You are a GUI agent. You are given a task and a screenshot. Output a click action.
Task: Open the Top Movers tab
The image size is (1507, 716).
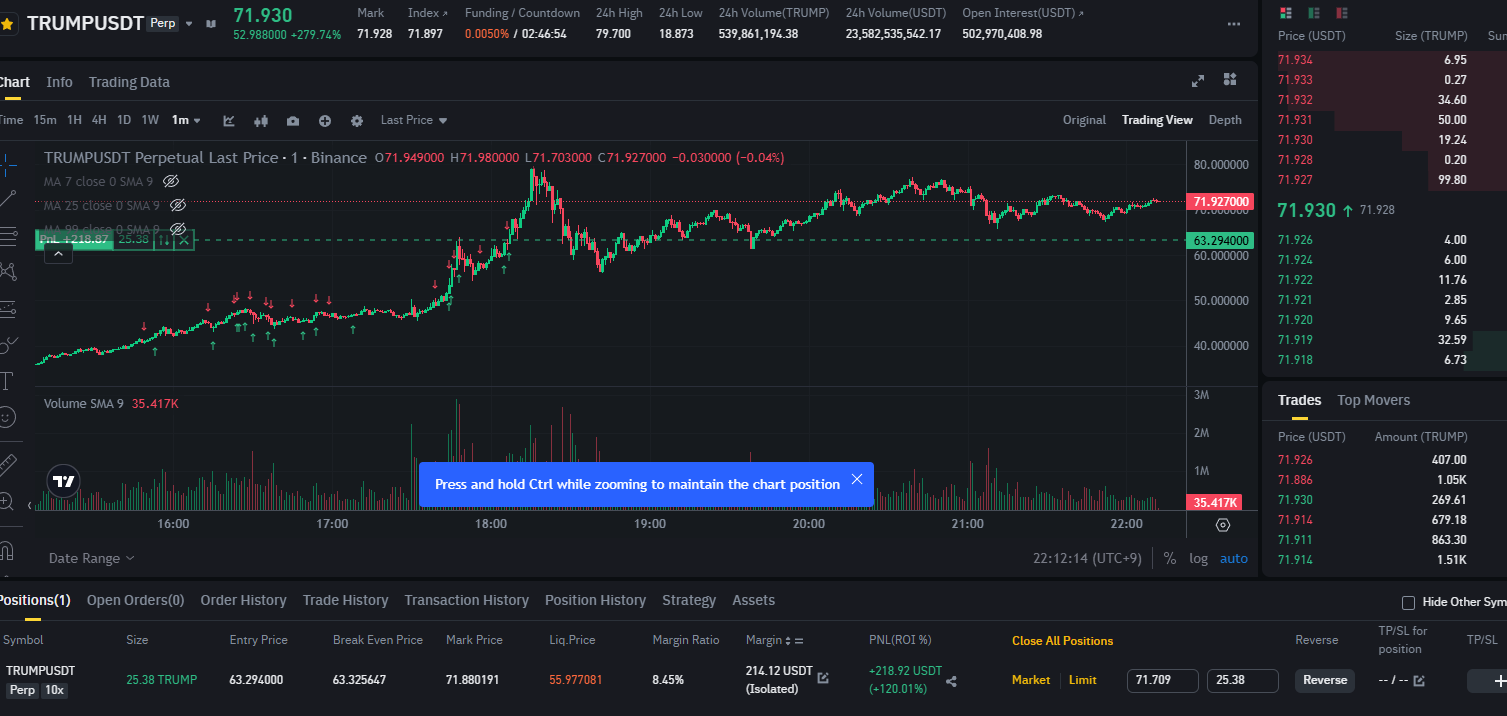click(1373, 400)
